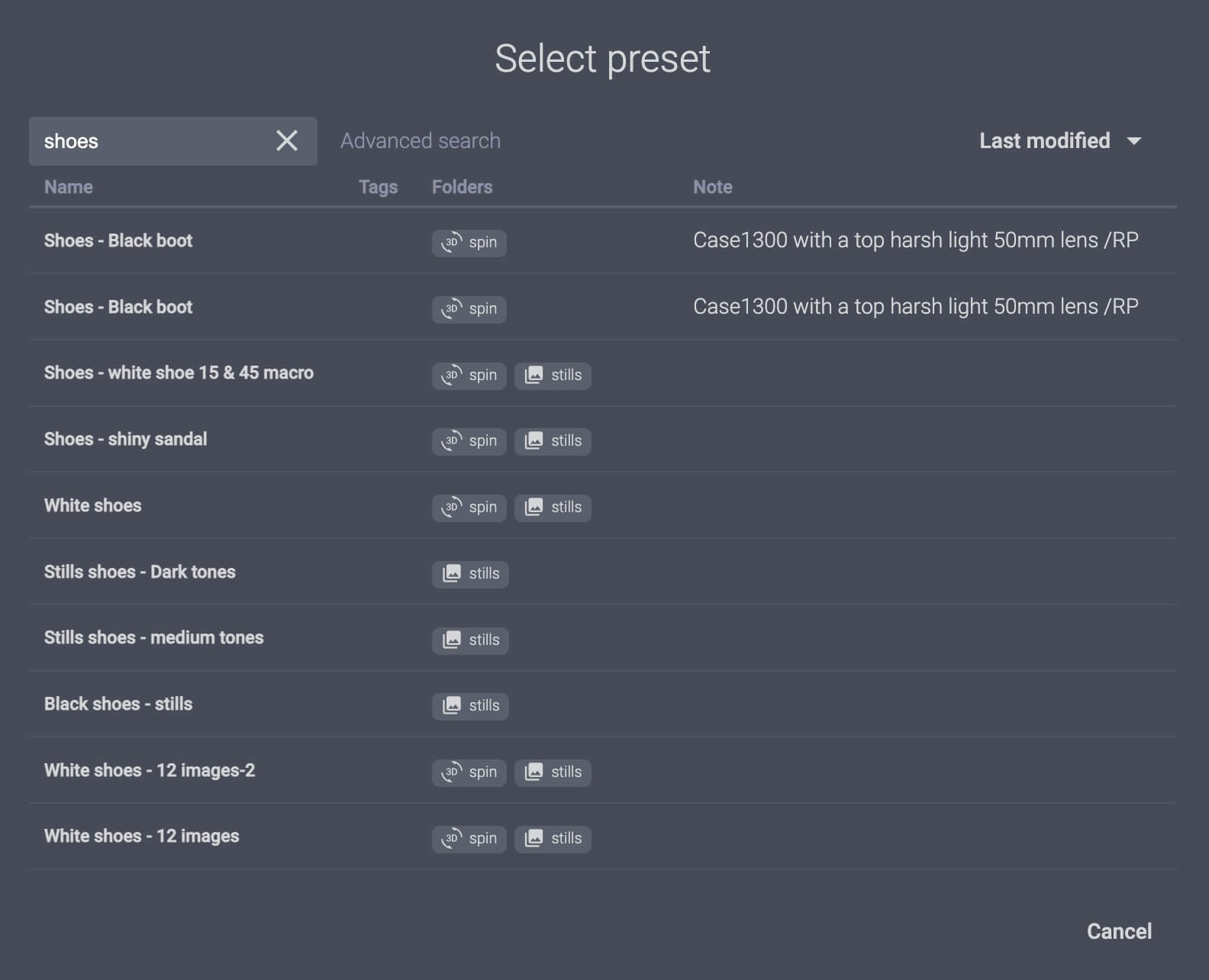
Task: Click the spin folder icon next to White shoes
Action: (469, 507)
